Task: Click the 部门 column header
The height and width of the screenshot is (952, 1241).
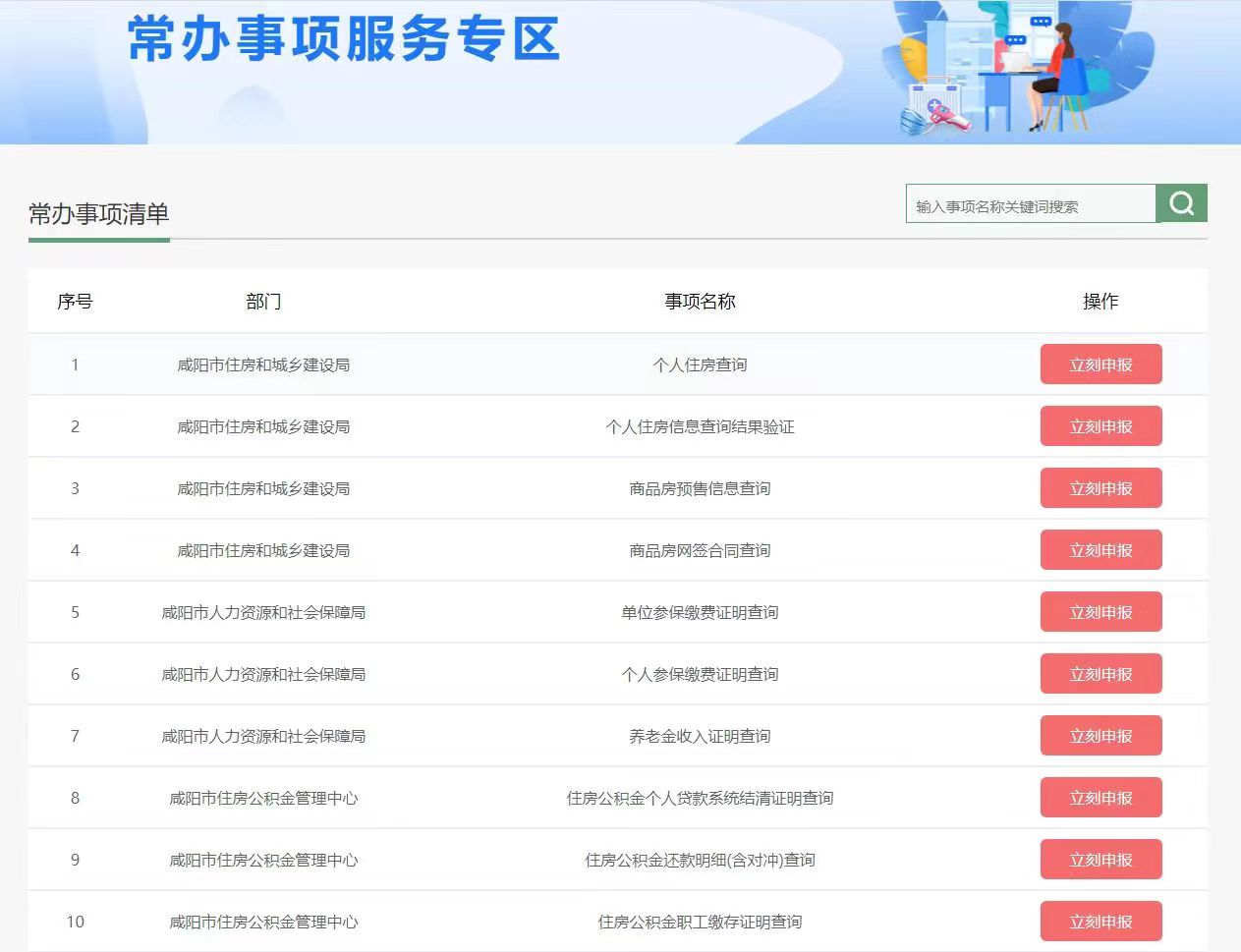Action: 263,302
